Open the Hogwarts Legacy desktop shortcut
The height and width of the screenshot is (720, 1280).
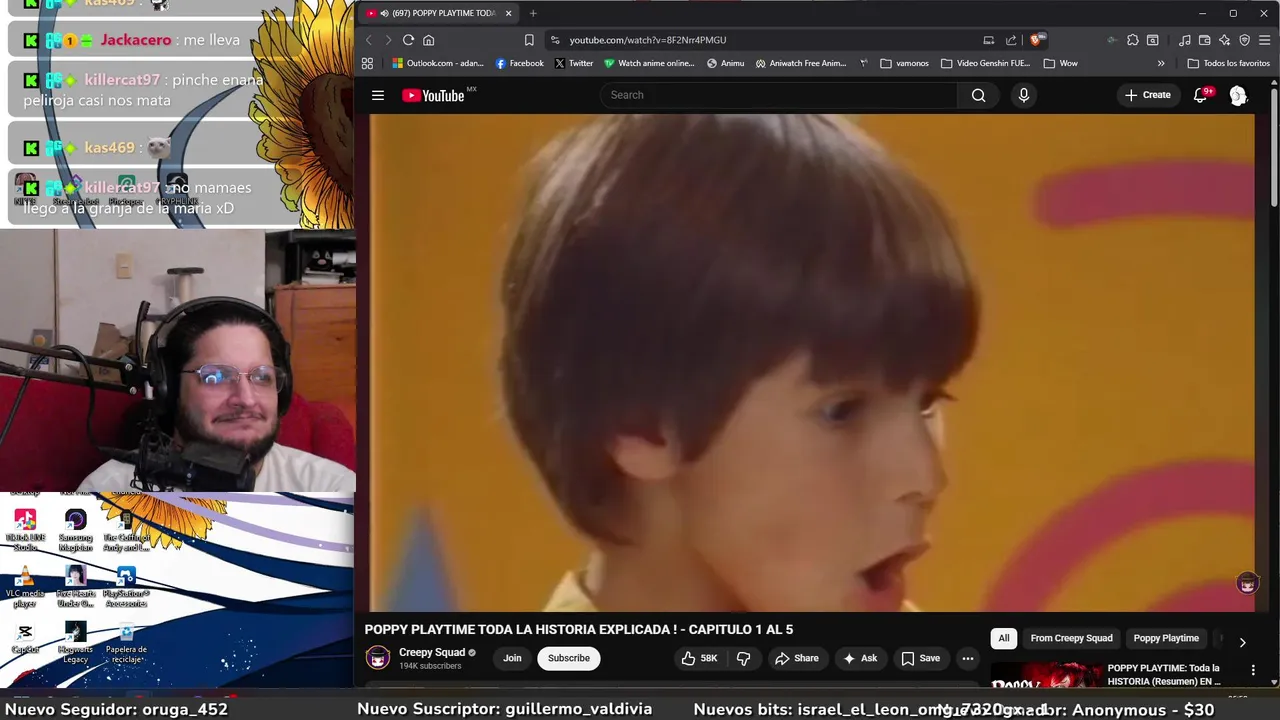(x=75, y=643)
